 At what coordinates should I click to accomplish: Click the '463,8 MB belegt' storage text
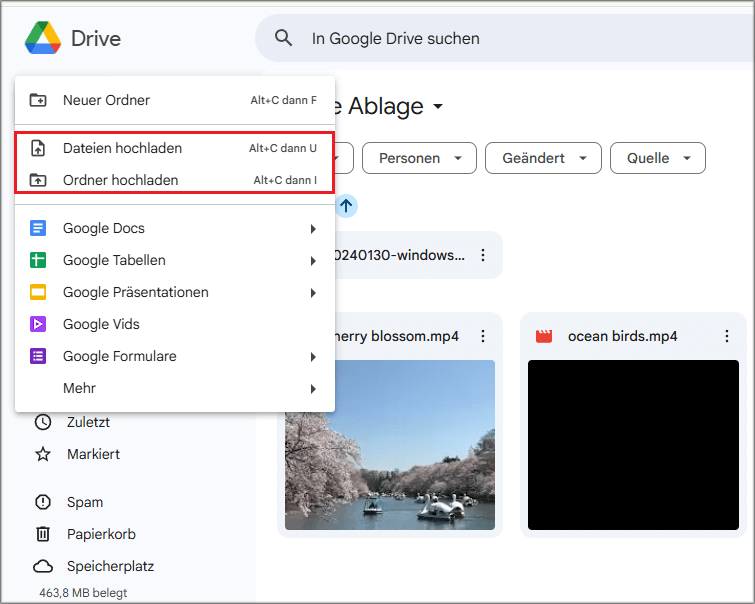pyautogui.click(x=83, y=593)
